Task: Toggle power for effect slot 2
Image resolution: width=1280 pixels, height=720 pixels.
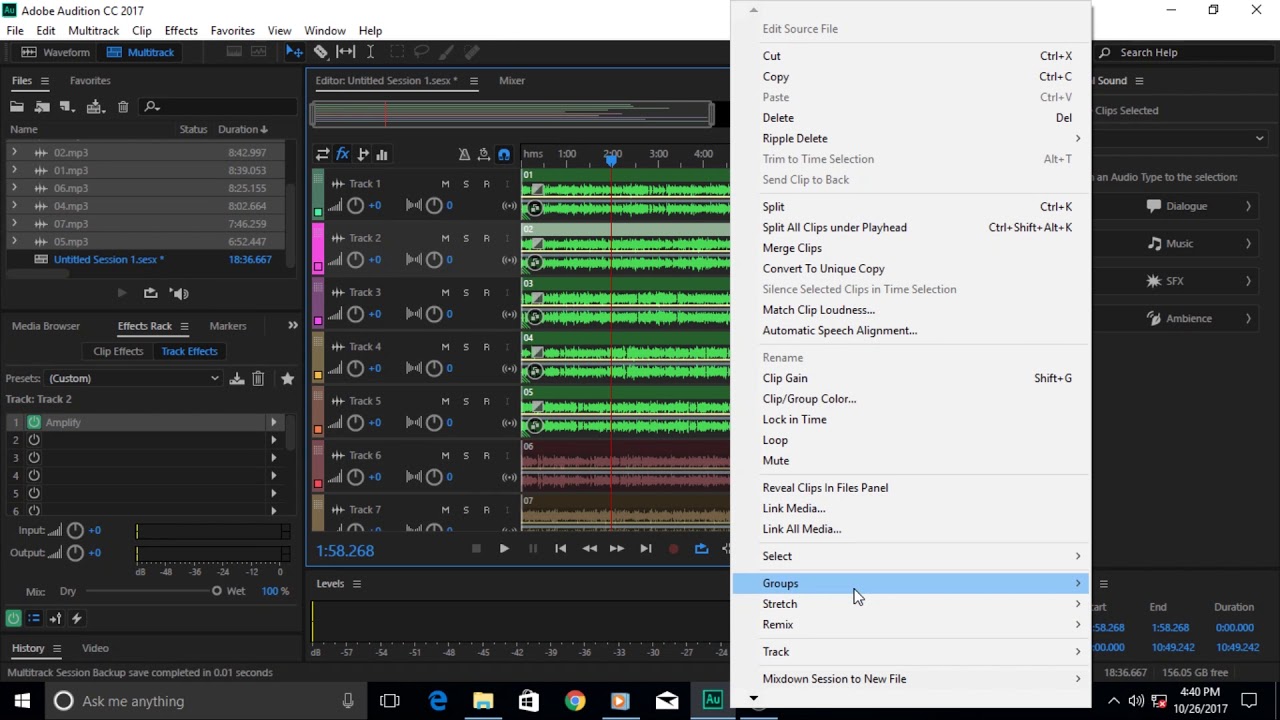Action: point(34,440)
